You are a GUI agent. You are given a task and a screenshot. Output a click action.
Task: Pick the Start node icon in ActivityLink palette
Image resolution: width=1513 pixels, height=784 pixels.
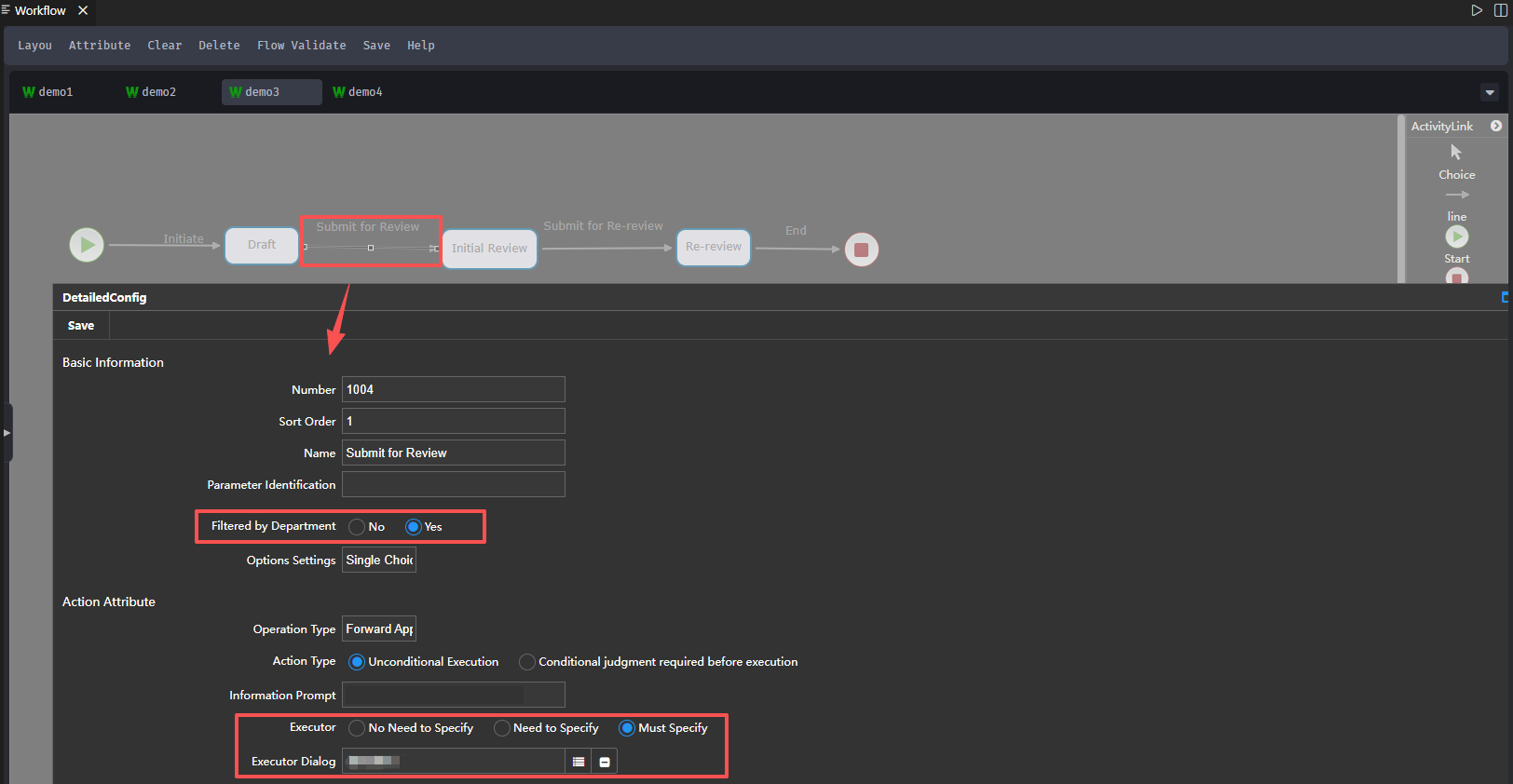coord(1457,237)
